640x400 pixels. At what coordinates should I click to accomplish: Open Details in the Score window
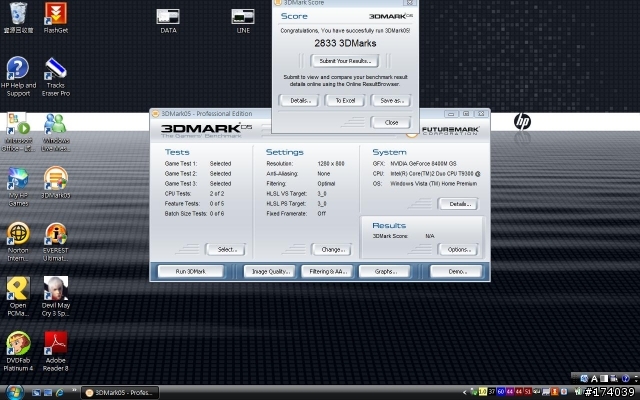pyautogui.click(x=300, y=100)
